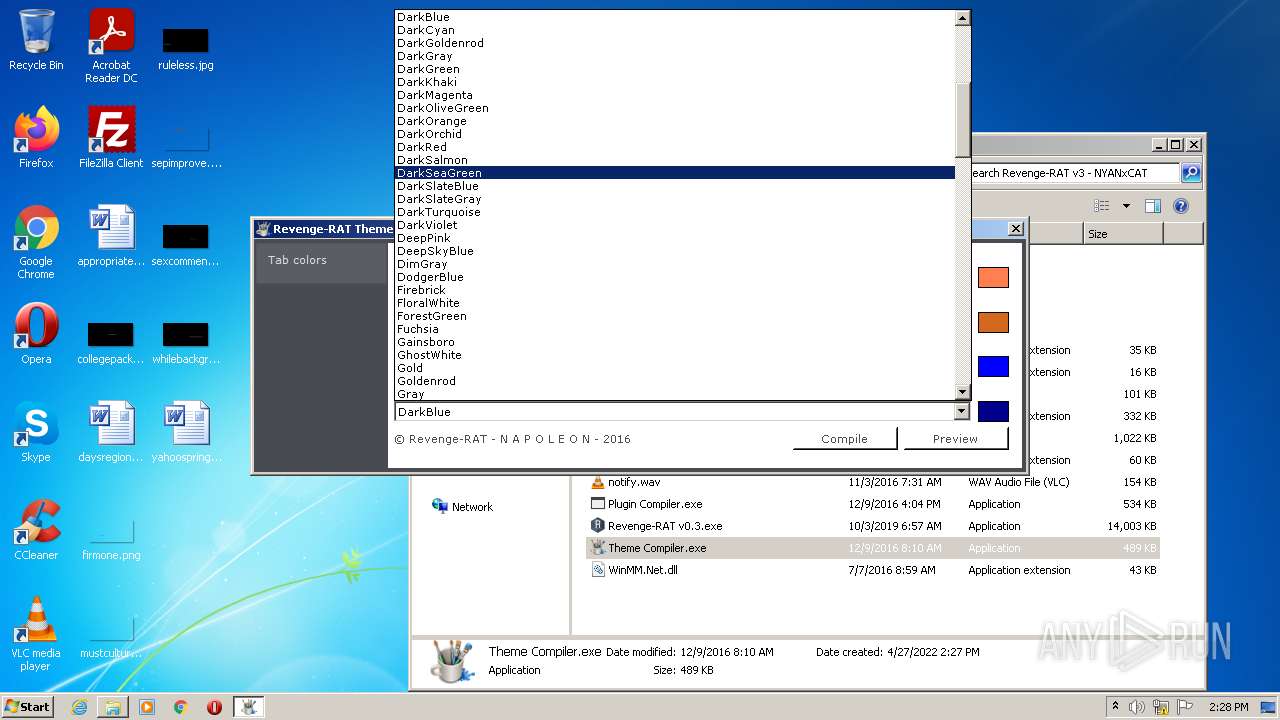The width and height of the screenshot is (1280, 720).
Task: Open the Firefox desktop shortcut
Action: (x=36, y=138)
